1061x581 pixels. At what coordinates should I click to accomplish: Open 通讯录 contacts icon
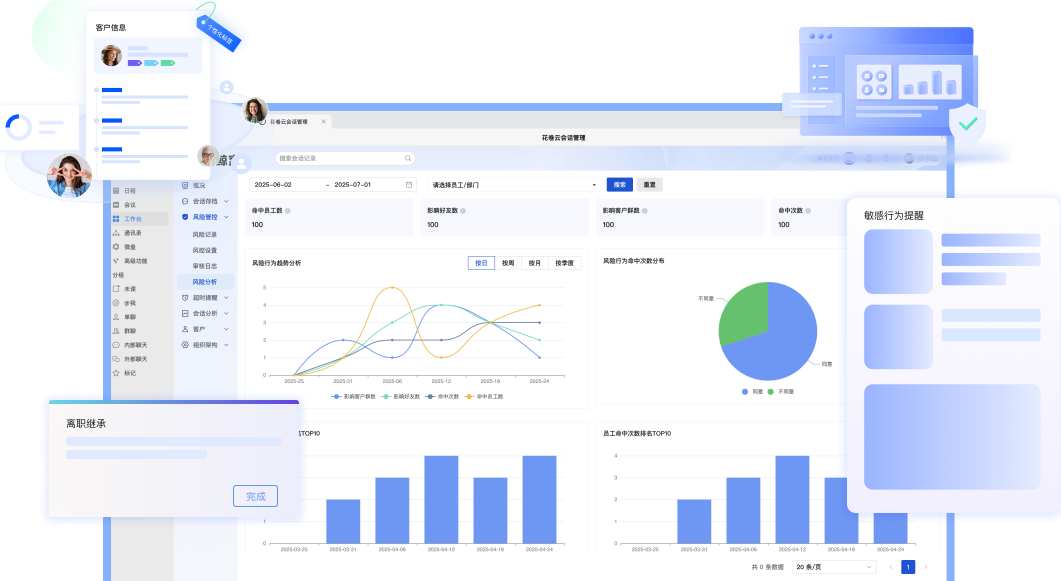116,232
